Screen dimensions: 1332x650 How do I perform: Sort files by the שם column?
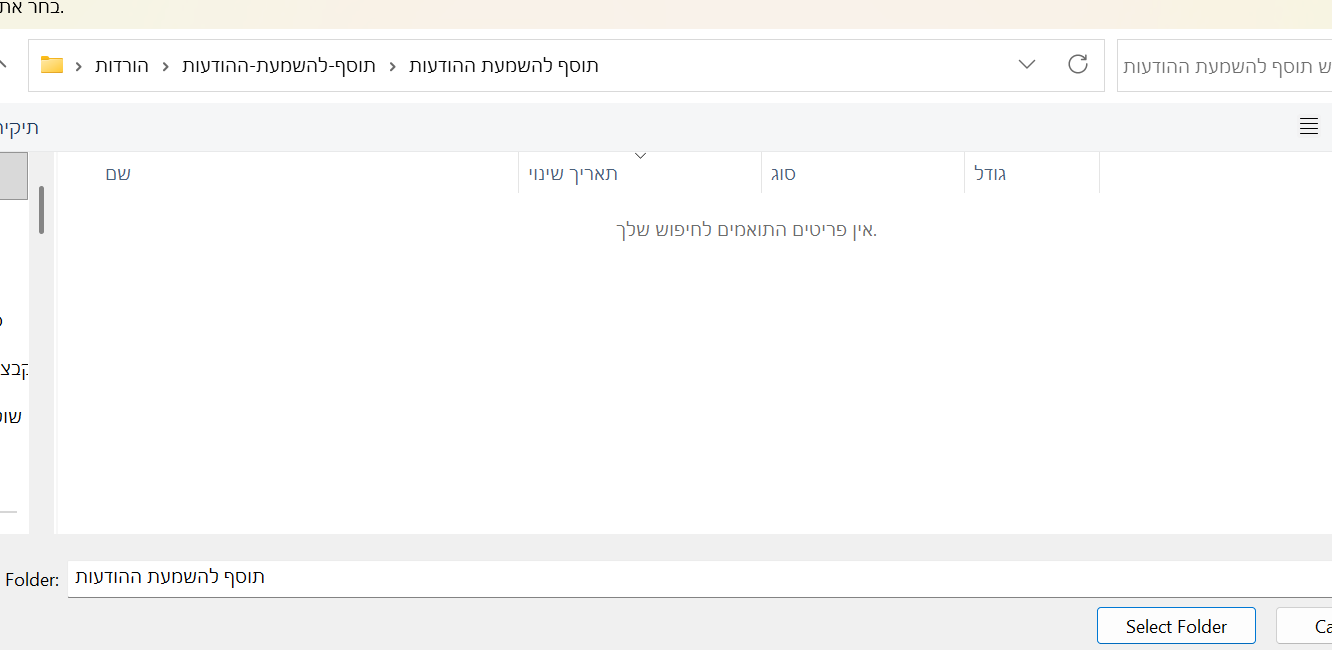[x=118, y=174]
